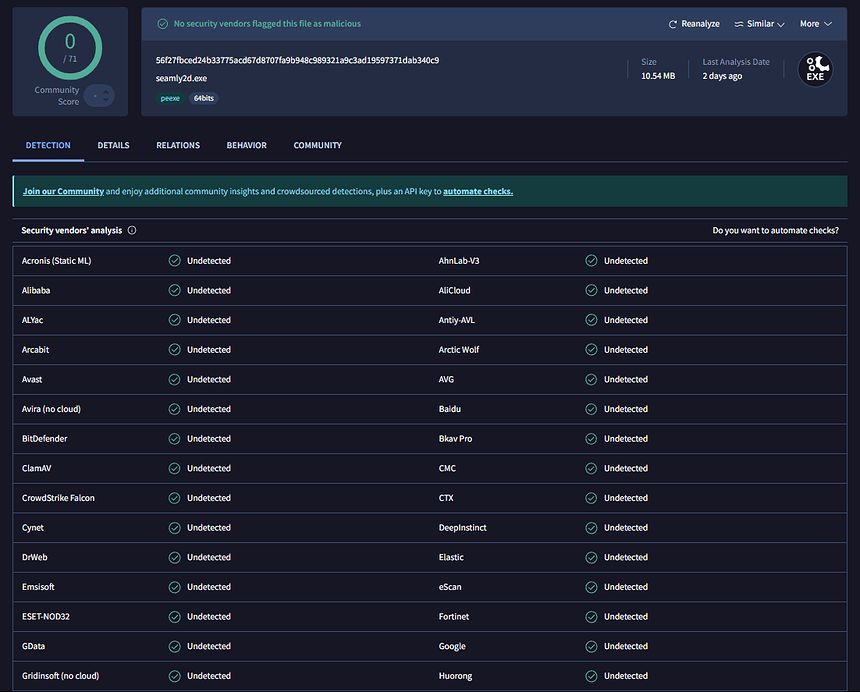This screenshot has height=692, width=860.
Task: Click the Avast undetected check icon
Action: click(174, 379)
